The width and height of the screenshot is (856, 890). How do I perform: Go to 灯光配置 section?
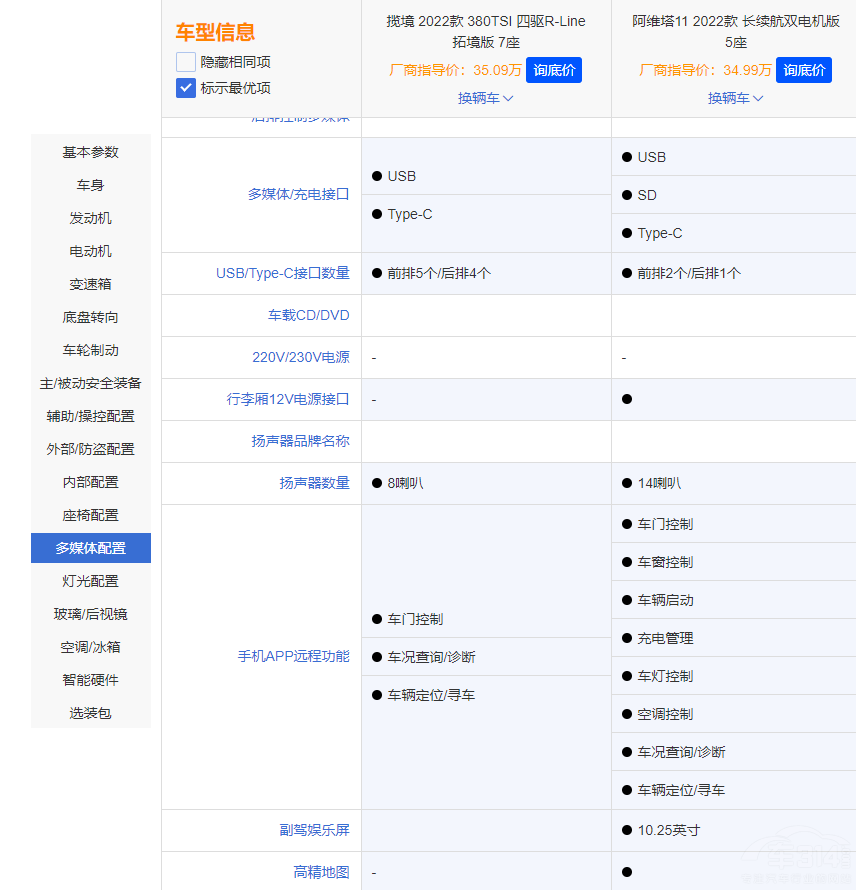pos(91,581)
